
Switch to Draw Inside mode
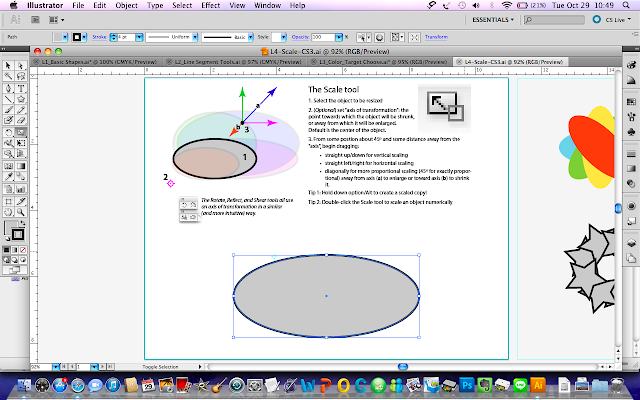[23, 260]
